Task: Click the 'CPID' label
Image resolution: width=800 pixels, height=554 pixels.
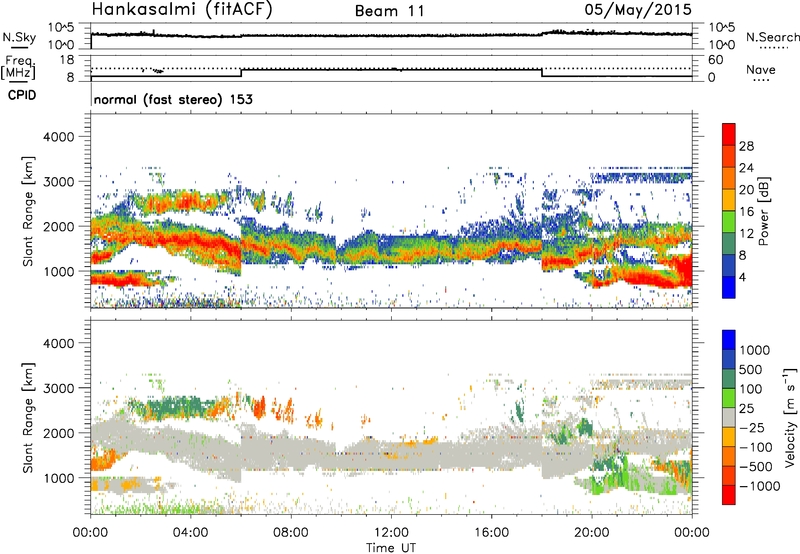Action: [x=22, y=95]
